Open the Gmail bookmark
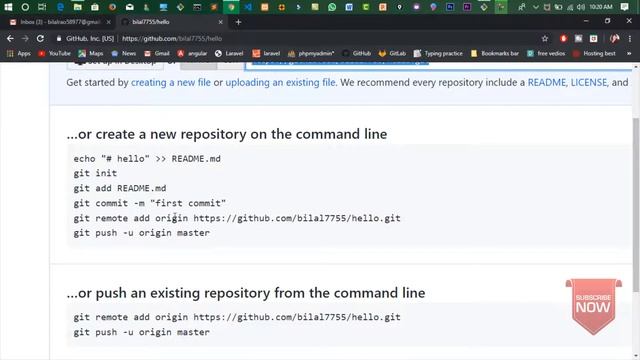This screenshot has width=640, height=360. coord(157,53)
